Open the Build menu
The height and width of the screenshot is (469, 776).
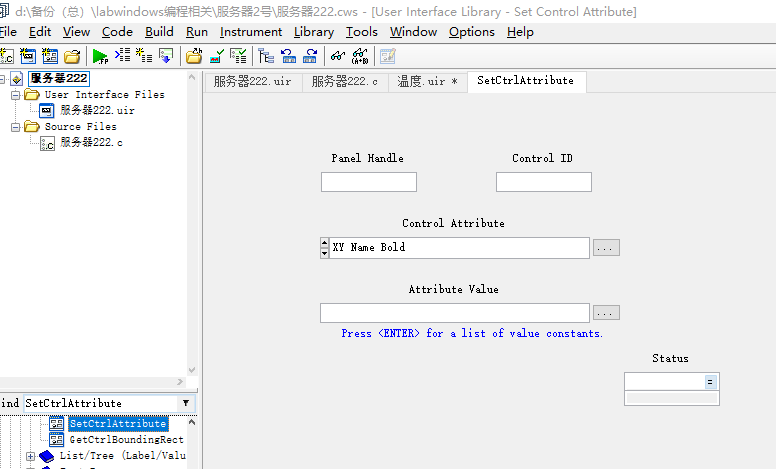click(159, 32)
